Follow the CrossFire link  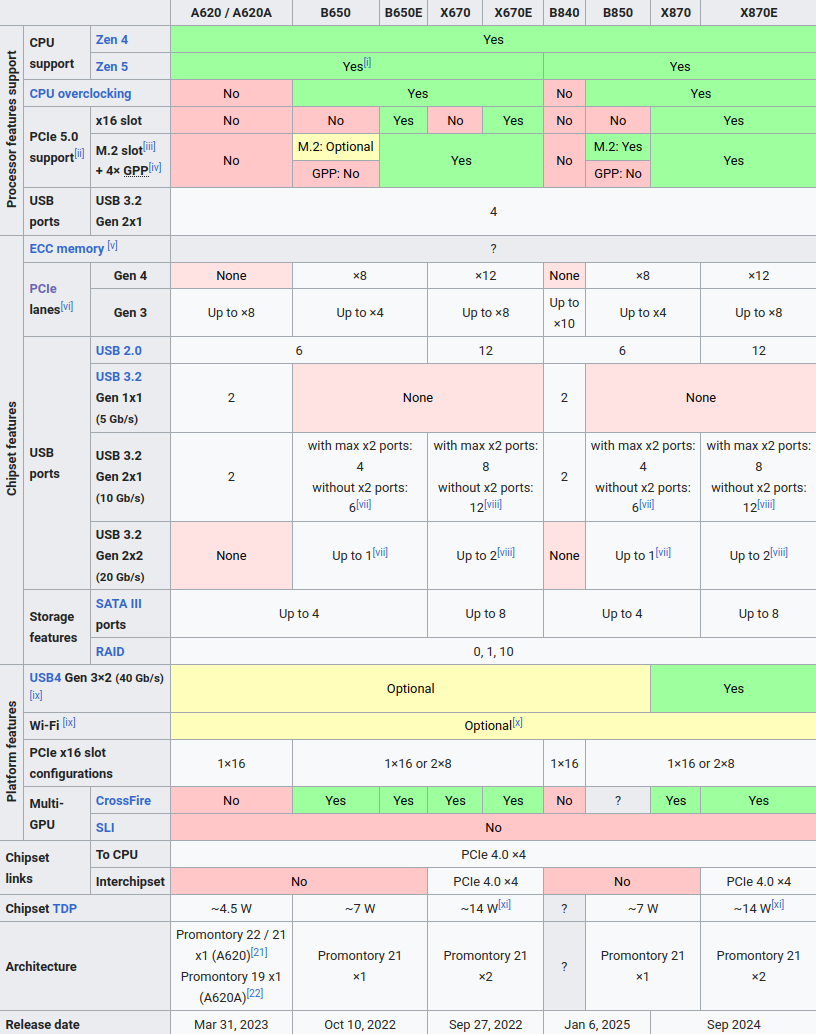pos(123,801)
